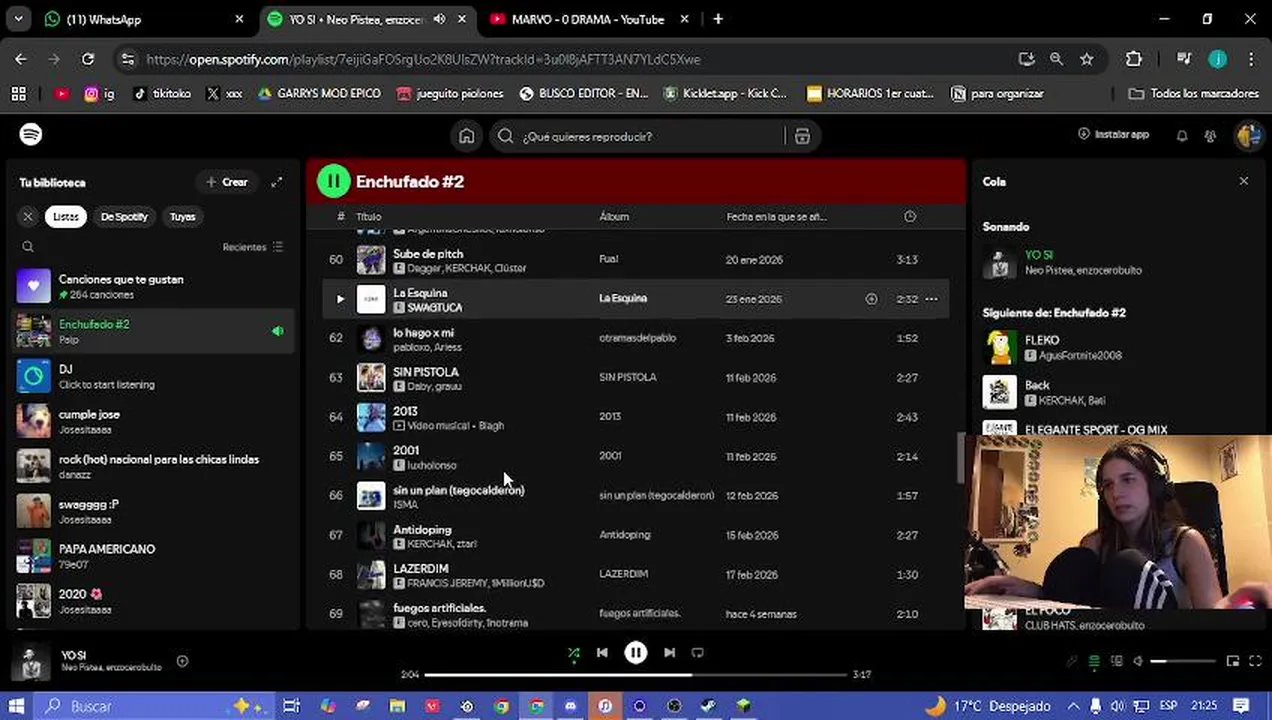Toggle the queue view icon (green)
This screenshot has height=720, width=1272.
coord(1094,661)
